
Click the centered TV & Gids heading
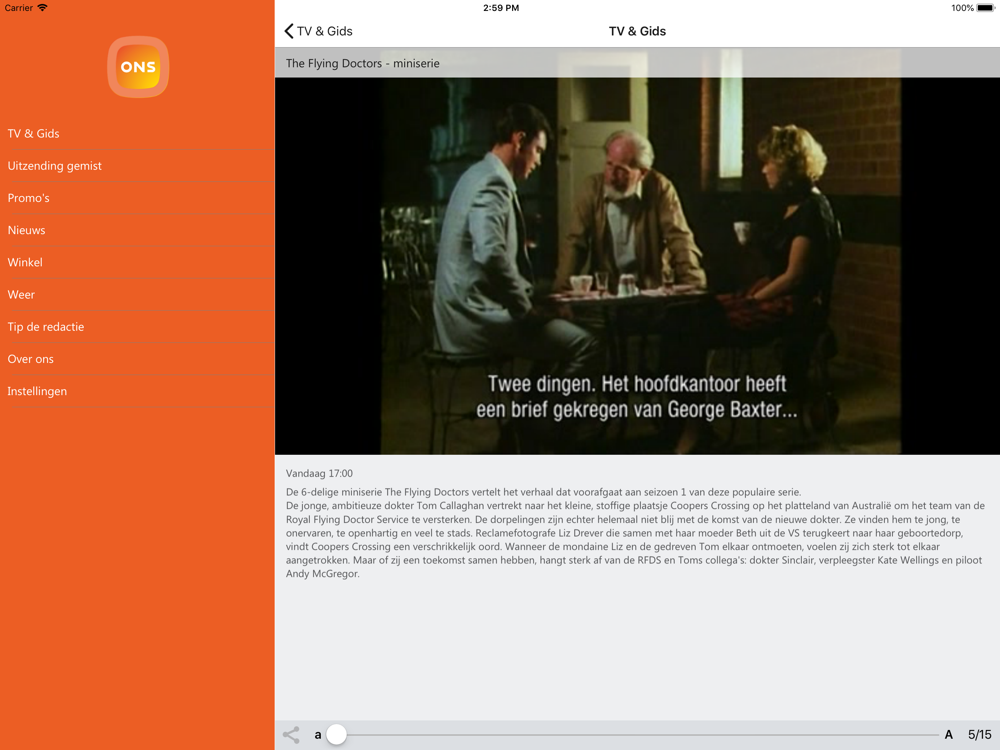pos(637,31)
